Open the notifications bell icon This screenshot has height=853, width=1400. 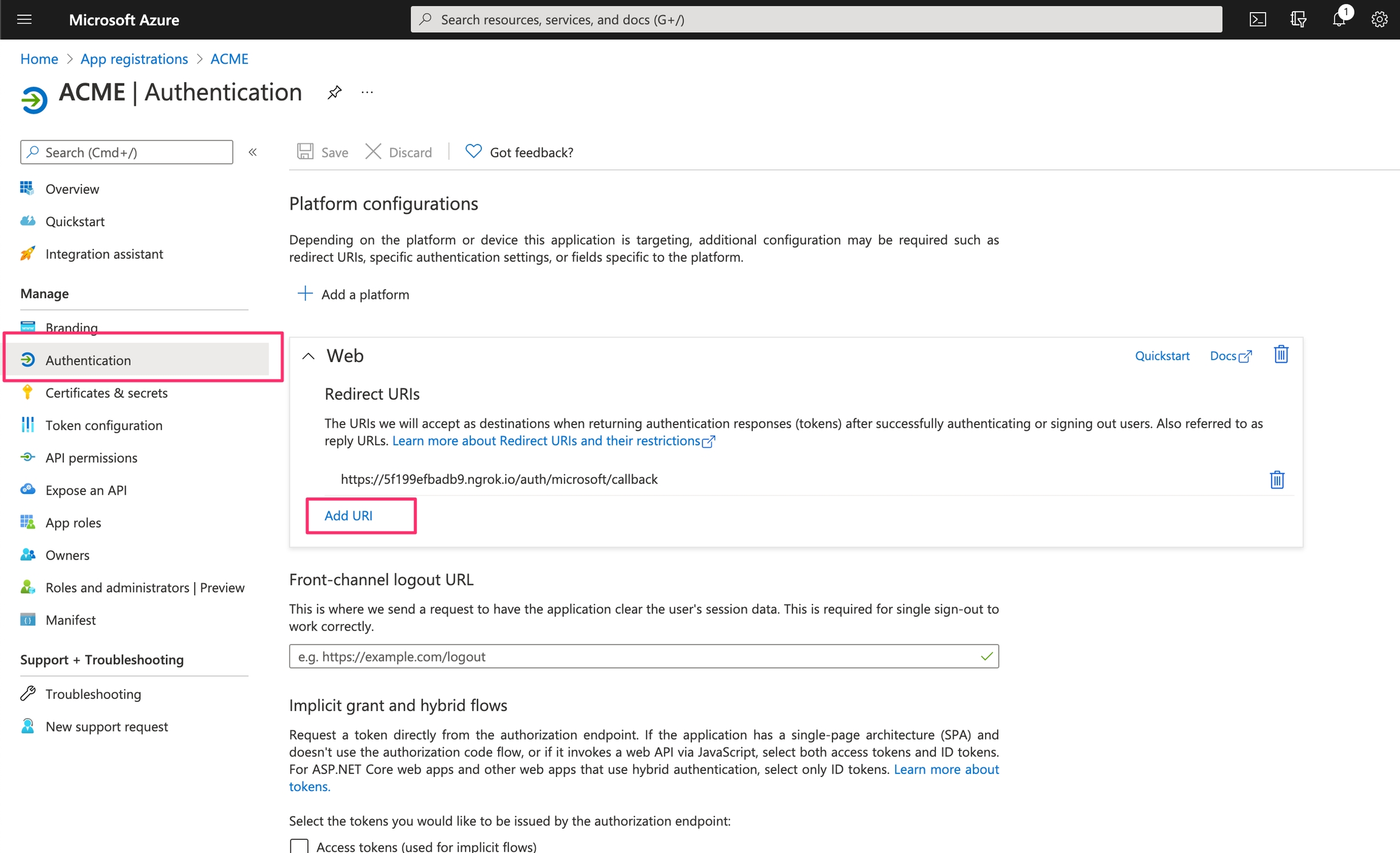click(x=1339, y=19)
